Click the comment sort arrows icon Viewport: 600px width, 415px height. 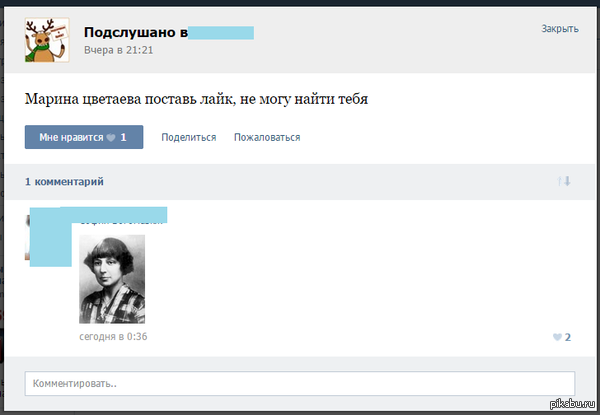tap(564, 181)
